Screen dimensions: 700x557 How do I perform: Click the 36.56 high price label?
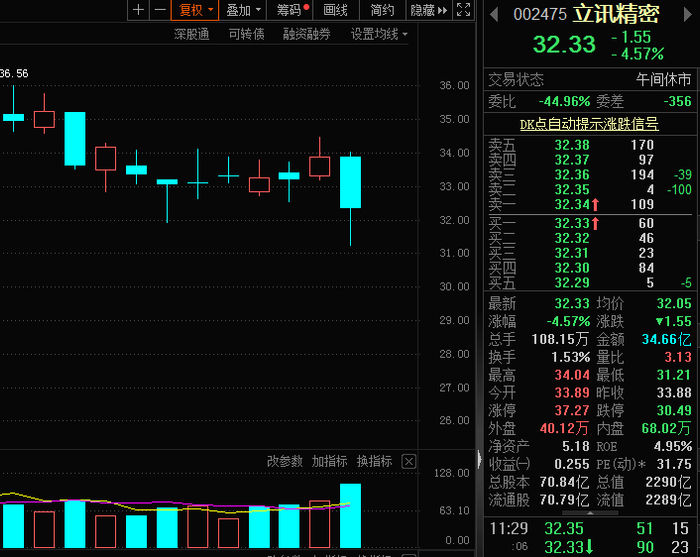(x=14, y=74)
